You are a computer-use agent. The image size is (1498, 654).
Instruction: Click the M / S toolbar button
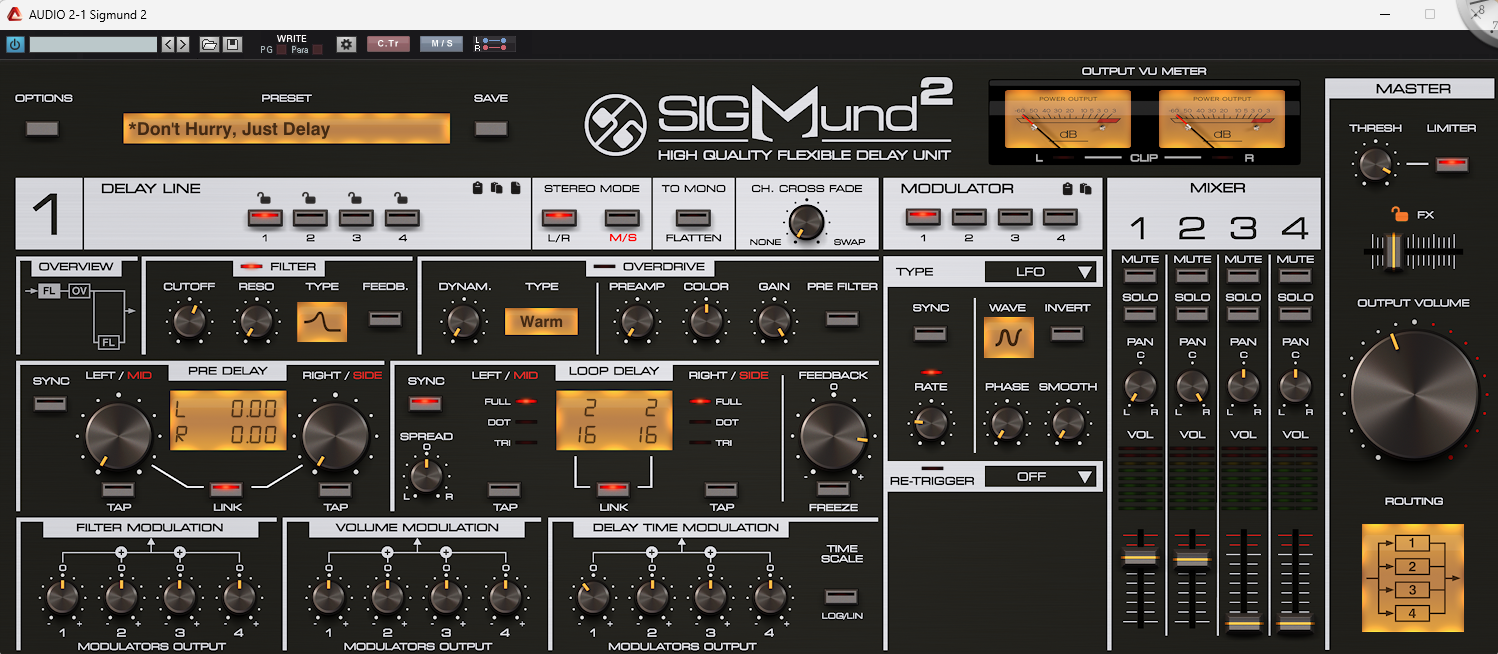[x=441, y=44]
